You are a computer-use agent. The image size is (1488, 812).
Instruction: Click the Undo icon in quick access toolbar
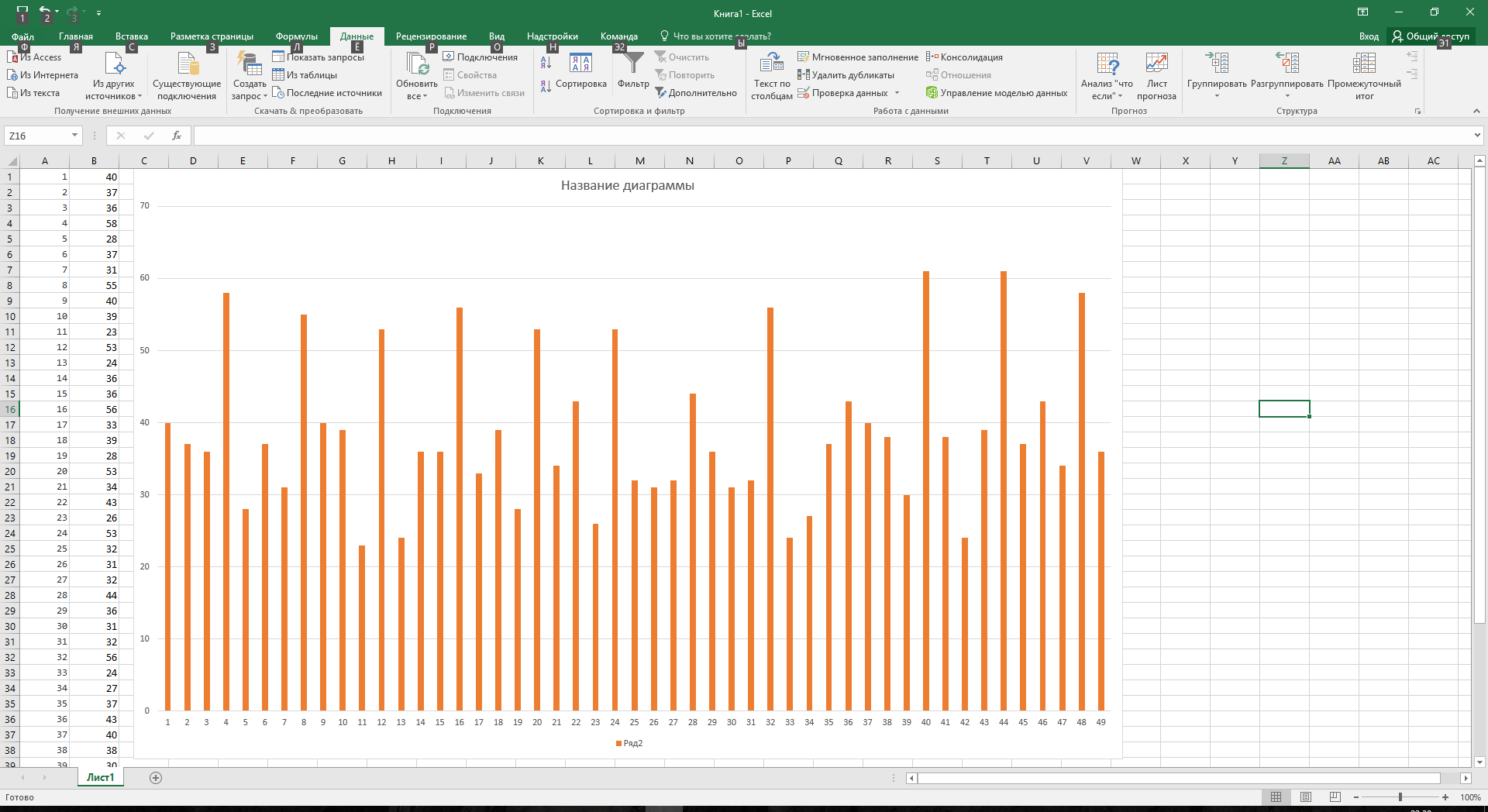(45, 11)
